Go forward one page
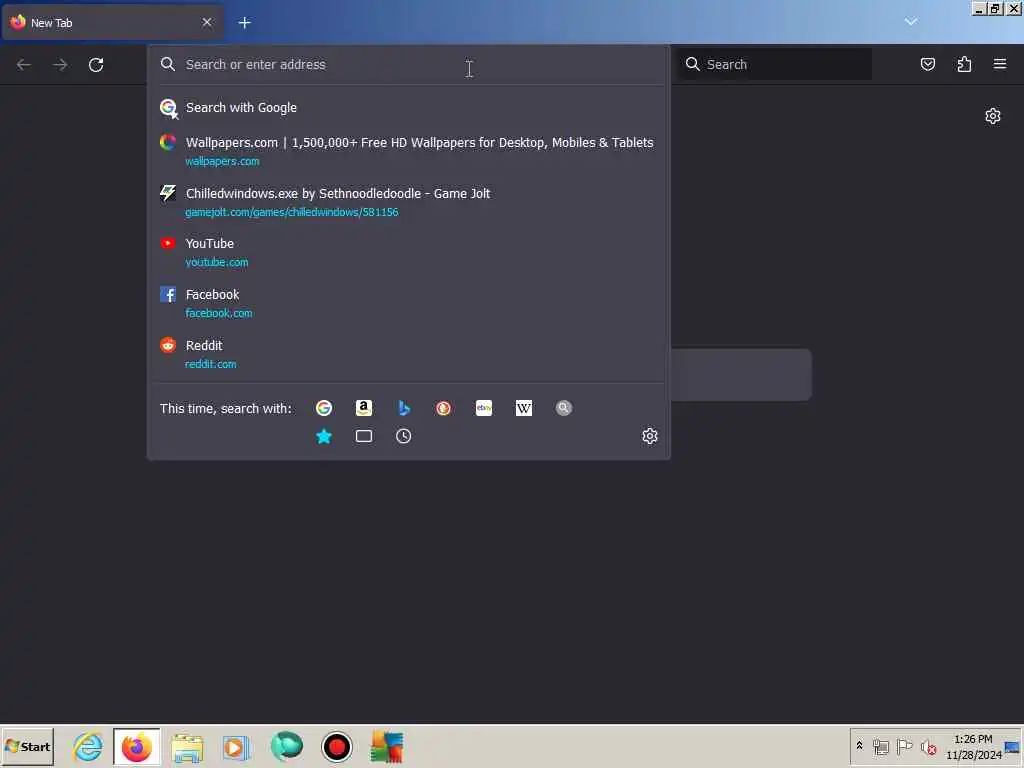The width and height of the screenshot is (1024, 768). [60, 65]
